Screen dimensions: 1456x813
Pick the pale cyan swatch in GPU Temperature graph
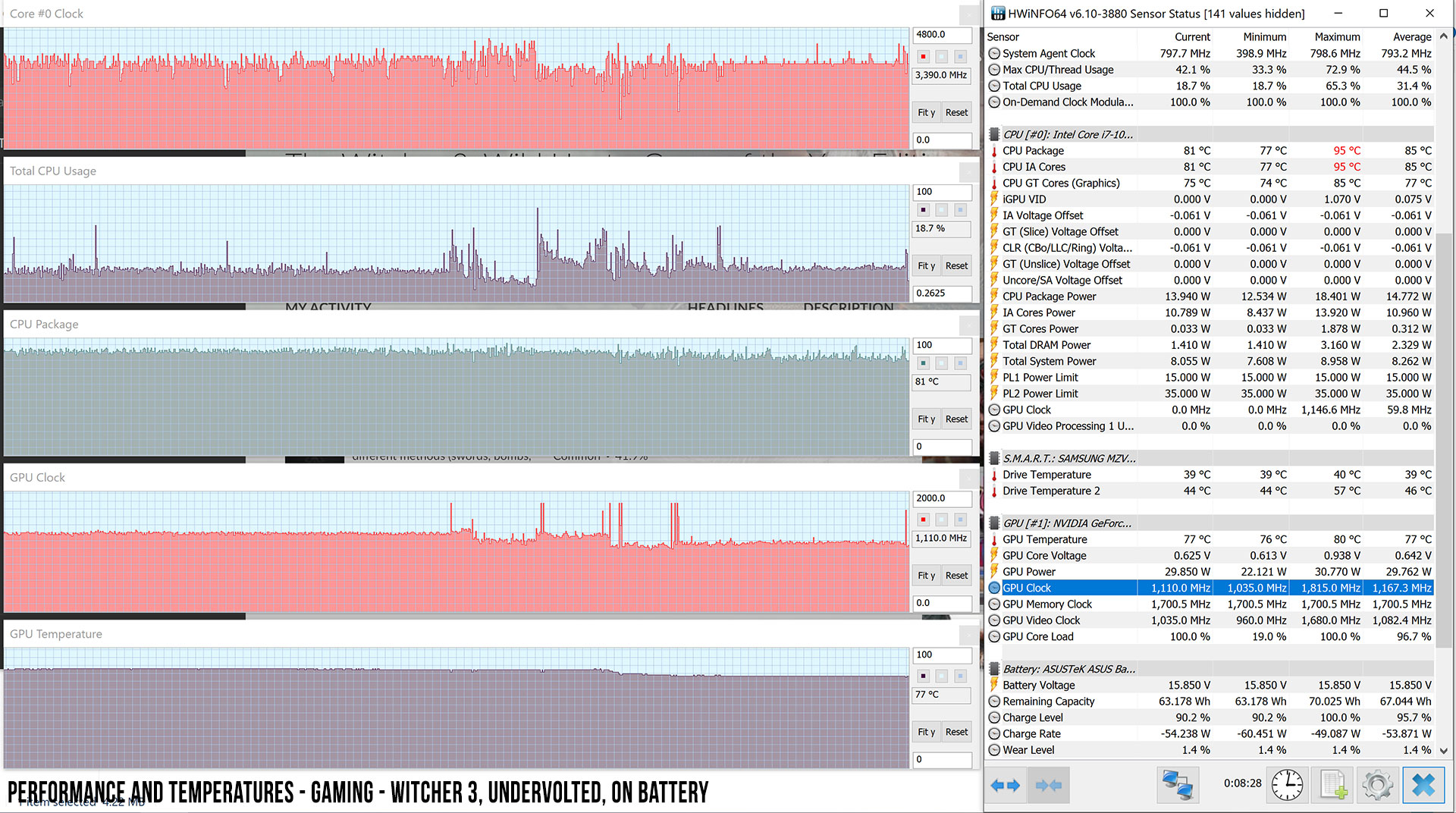click(942, 676)
